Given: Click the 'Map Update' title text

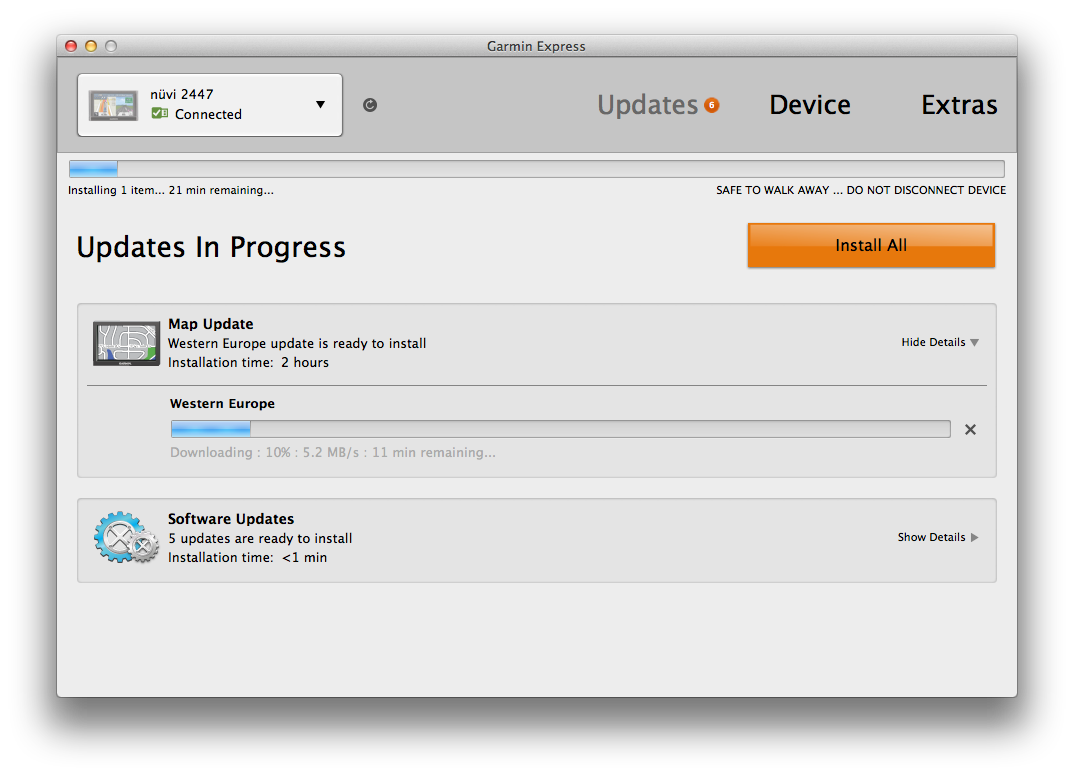Looking at the screenshot, I should coord(211,324).
